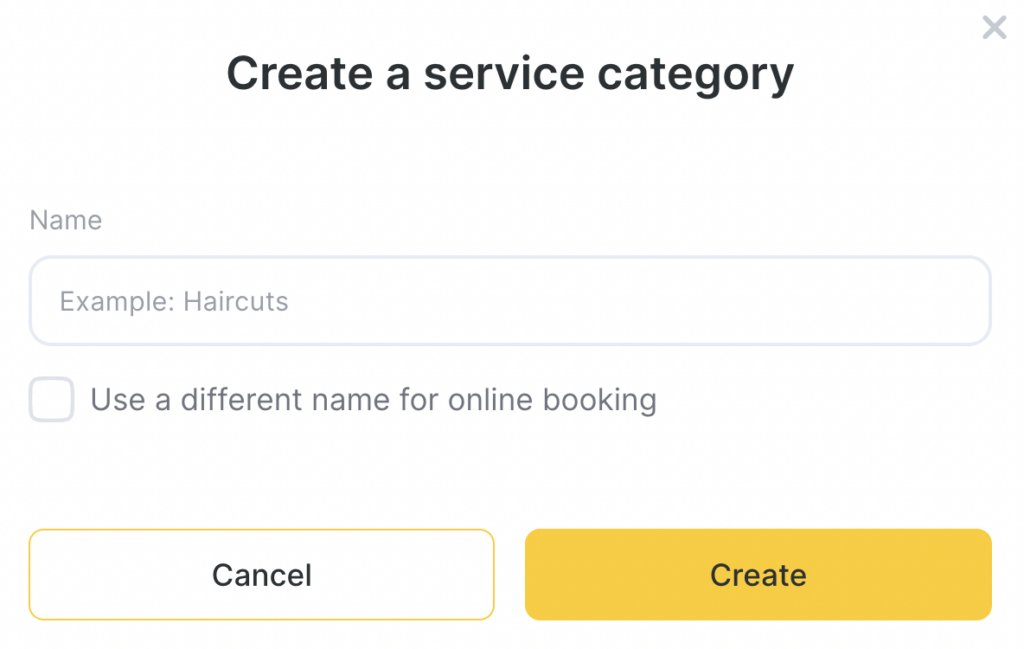Place the cursor in the category name box
The image size is (1024, 649).
[x=510, y=301]
